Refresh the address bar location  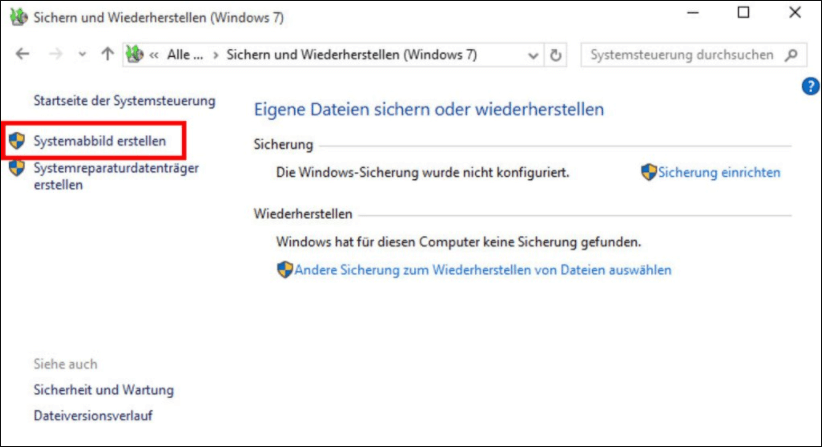tap(556, 55)
